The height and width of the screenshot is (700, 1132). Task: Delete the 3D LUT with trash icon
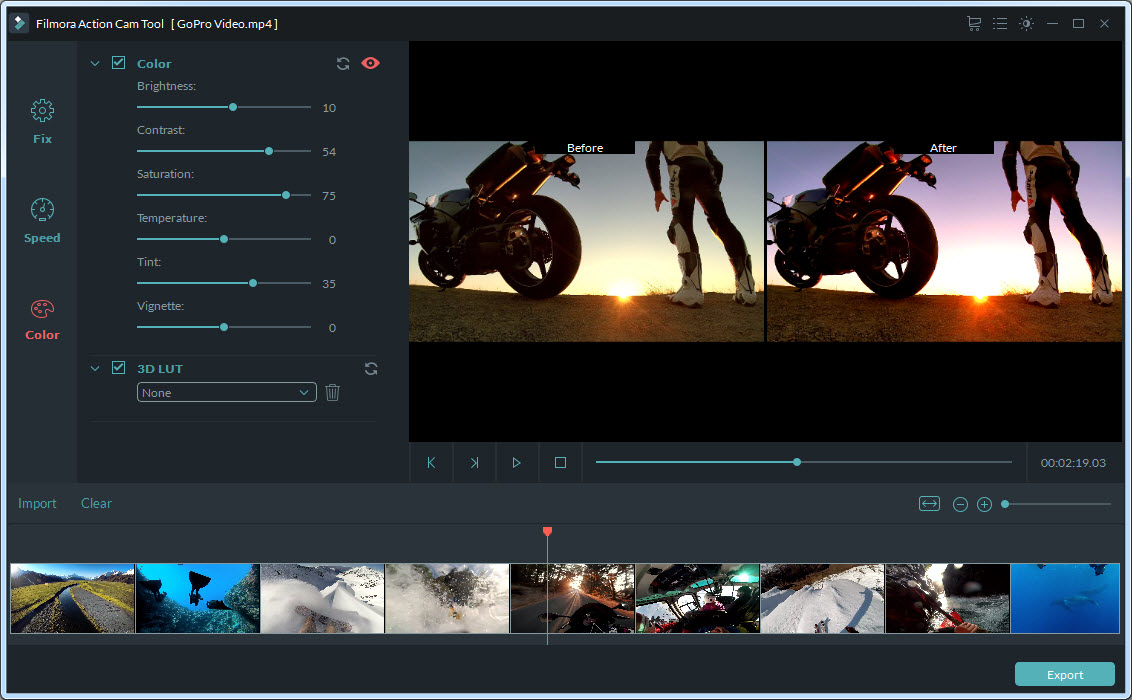(x=333, y=393)
